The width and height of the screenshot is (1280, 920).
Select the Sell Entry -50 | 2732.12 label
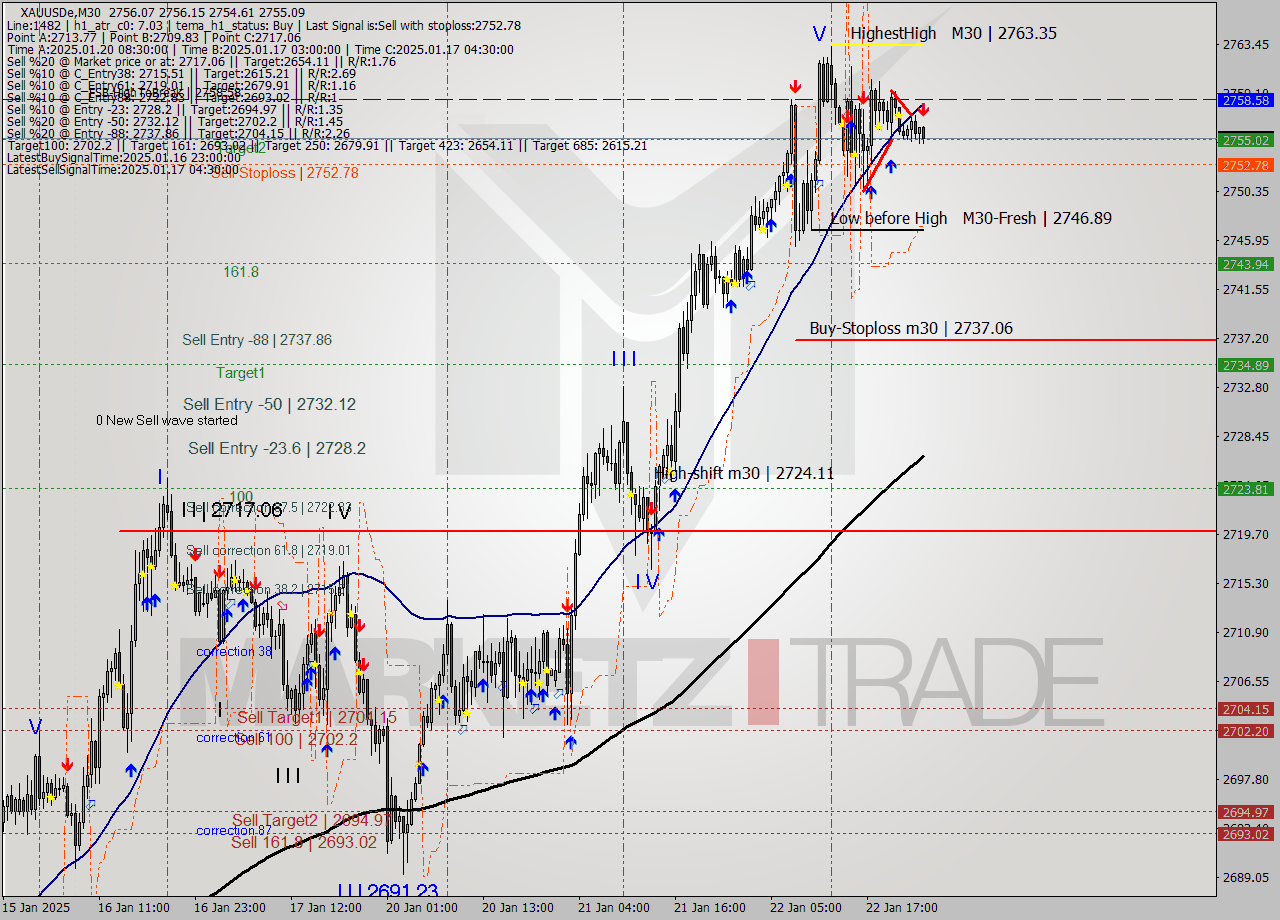coord(269,404)
